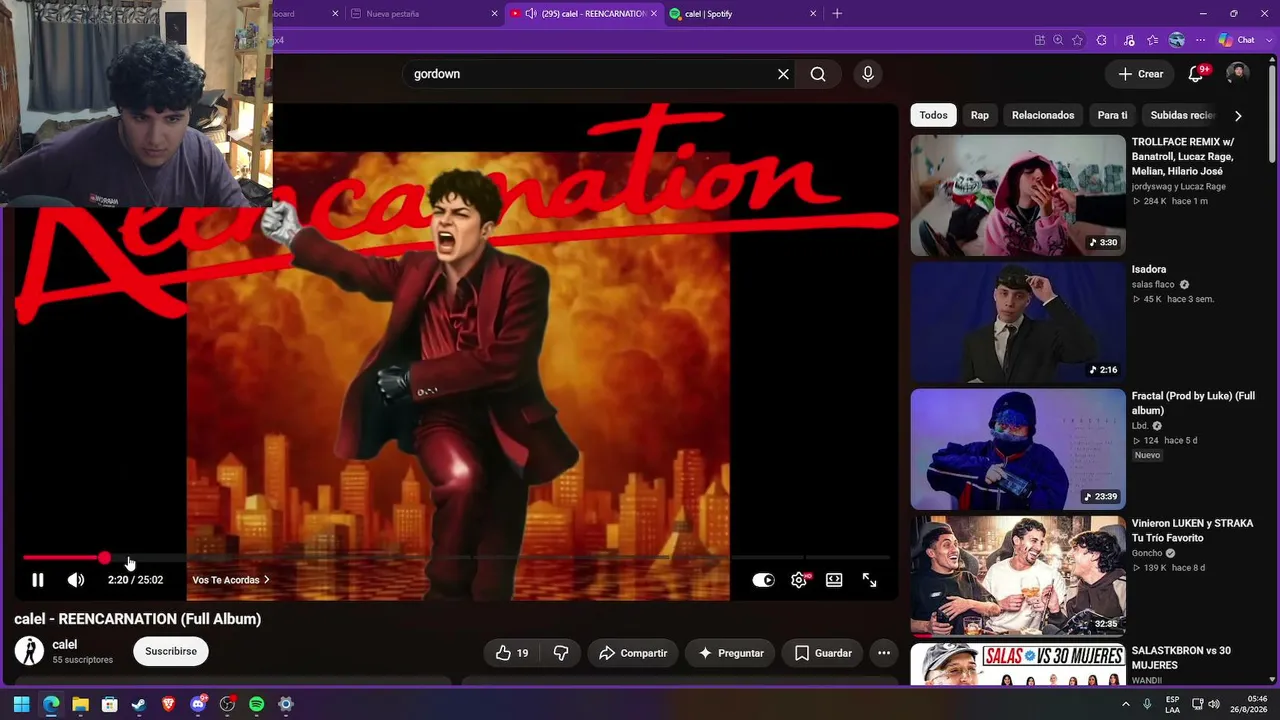Mute the REENCARNATION tab via speaker icon

pyautogui.click(x=532, y=14)
